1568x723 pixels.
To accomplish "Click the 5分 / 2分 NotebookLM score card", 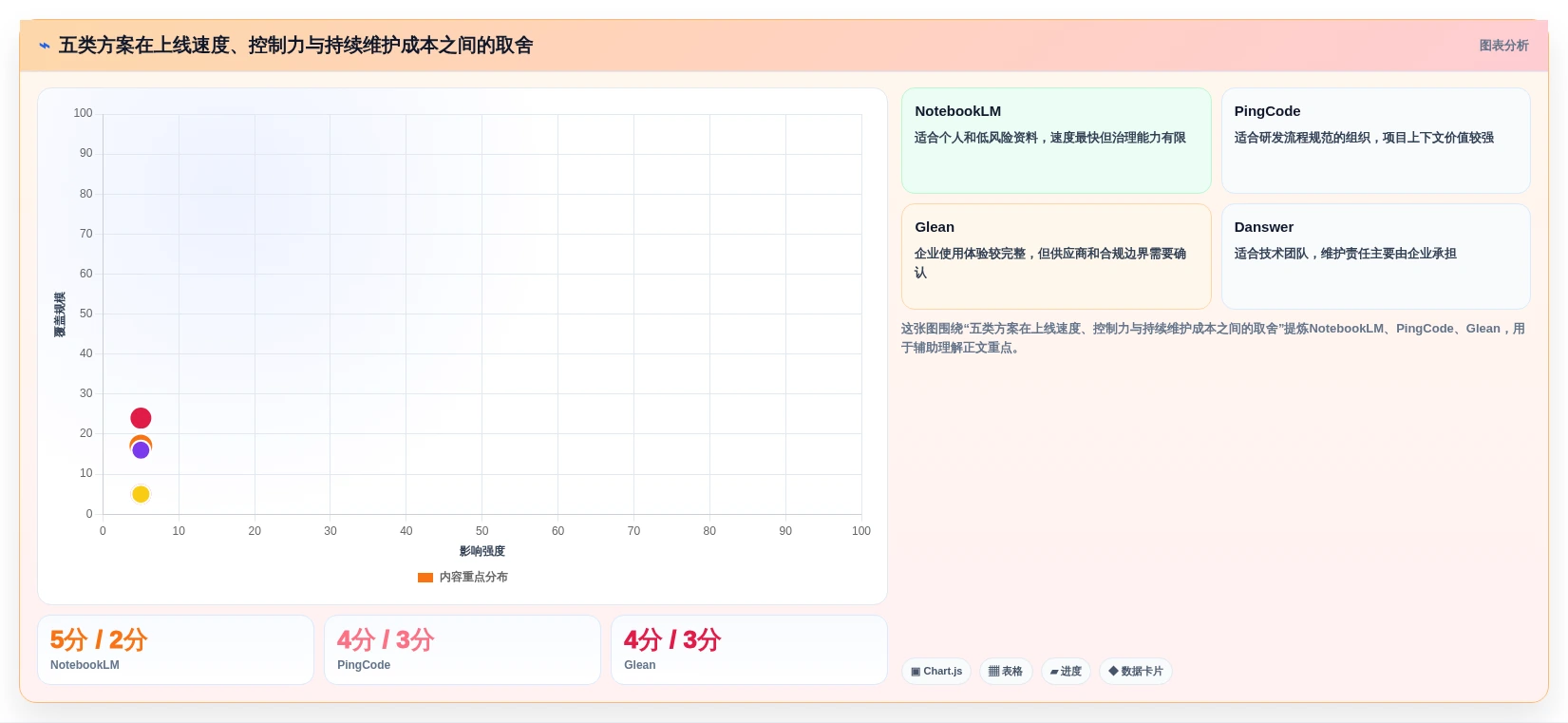I will 176,650.
